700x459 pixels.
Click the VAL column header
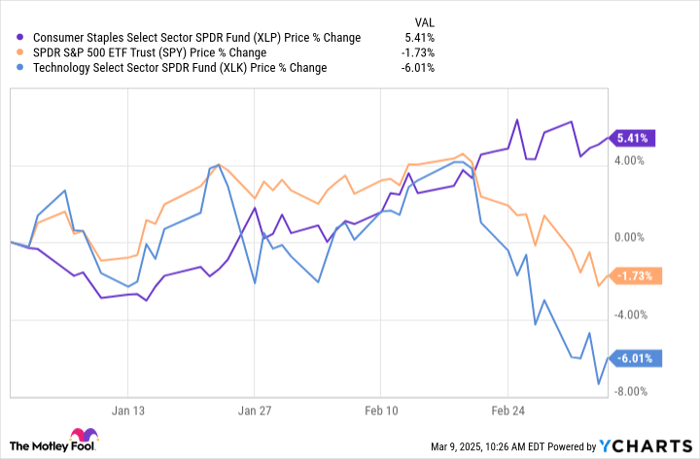(425, 22)
